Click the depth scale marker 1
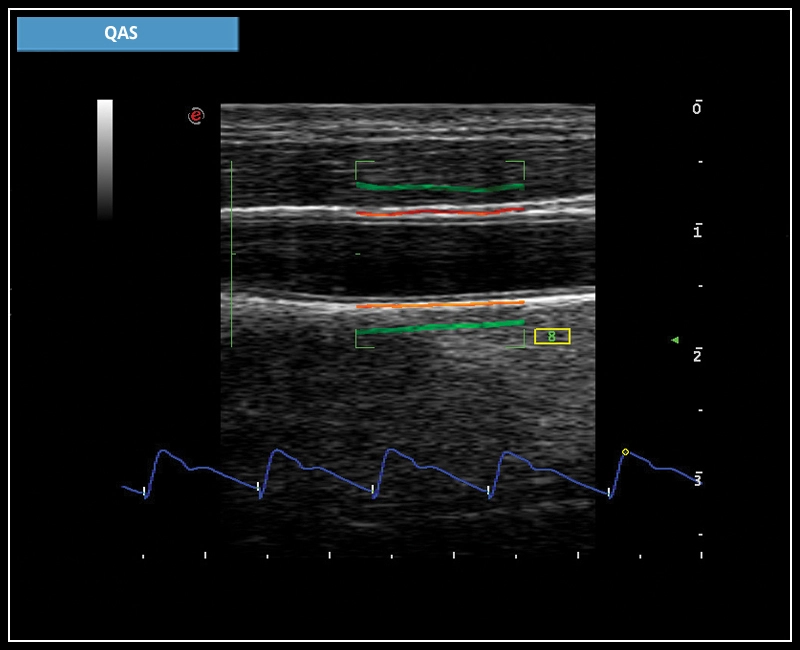The height and width of the screenshot is (650, 800). (x=697, y=232)
